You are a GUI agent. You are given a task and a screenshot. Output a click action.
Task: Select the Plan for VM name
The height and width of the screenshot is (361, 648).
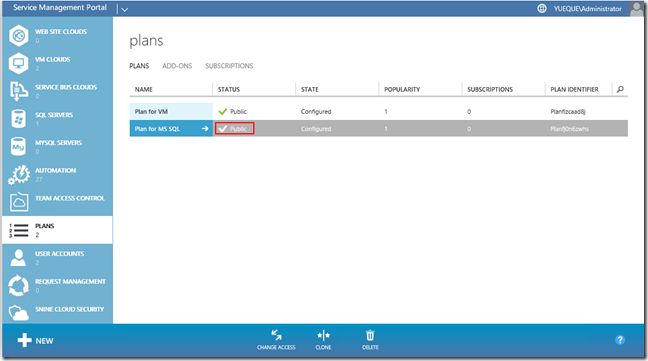point(151,112)
